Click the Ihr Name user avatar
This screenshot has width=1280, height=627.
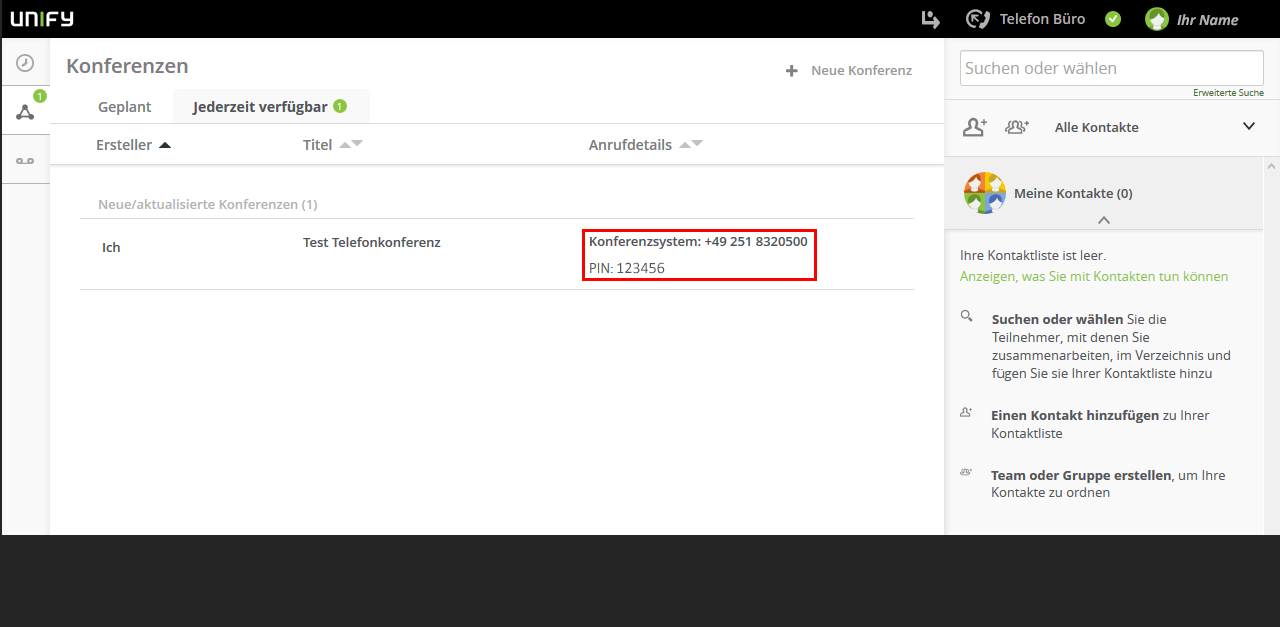tap(1157, 19)
